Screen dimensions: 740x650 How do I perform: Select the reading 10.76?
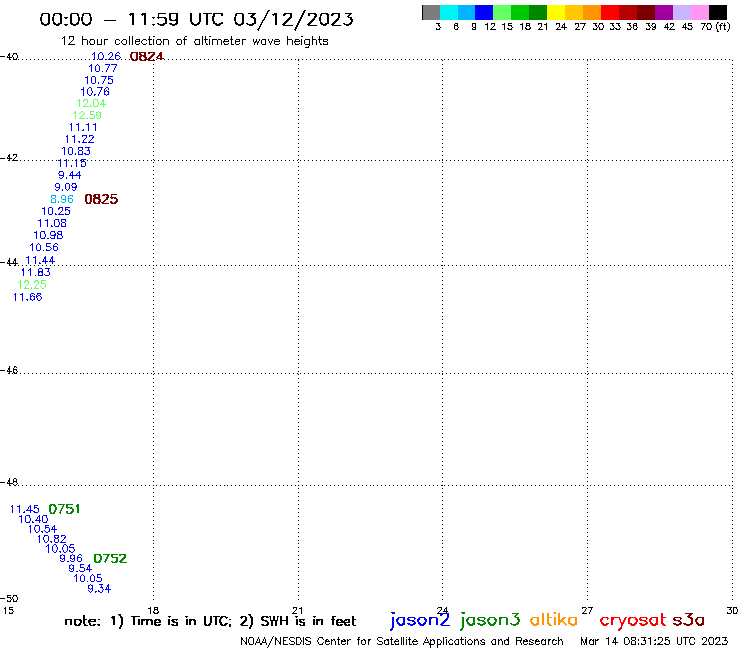point(95,92)
